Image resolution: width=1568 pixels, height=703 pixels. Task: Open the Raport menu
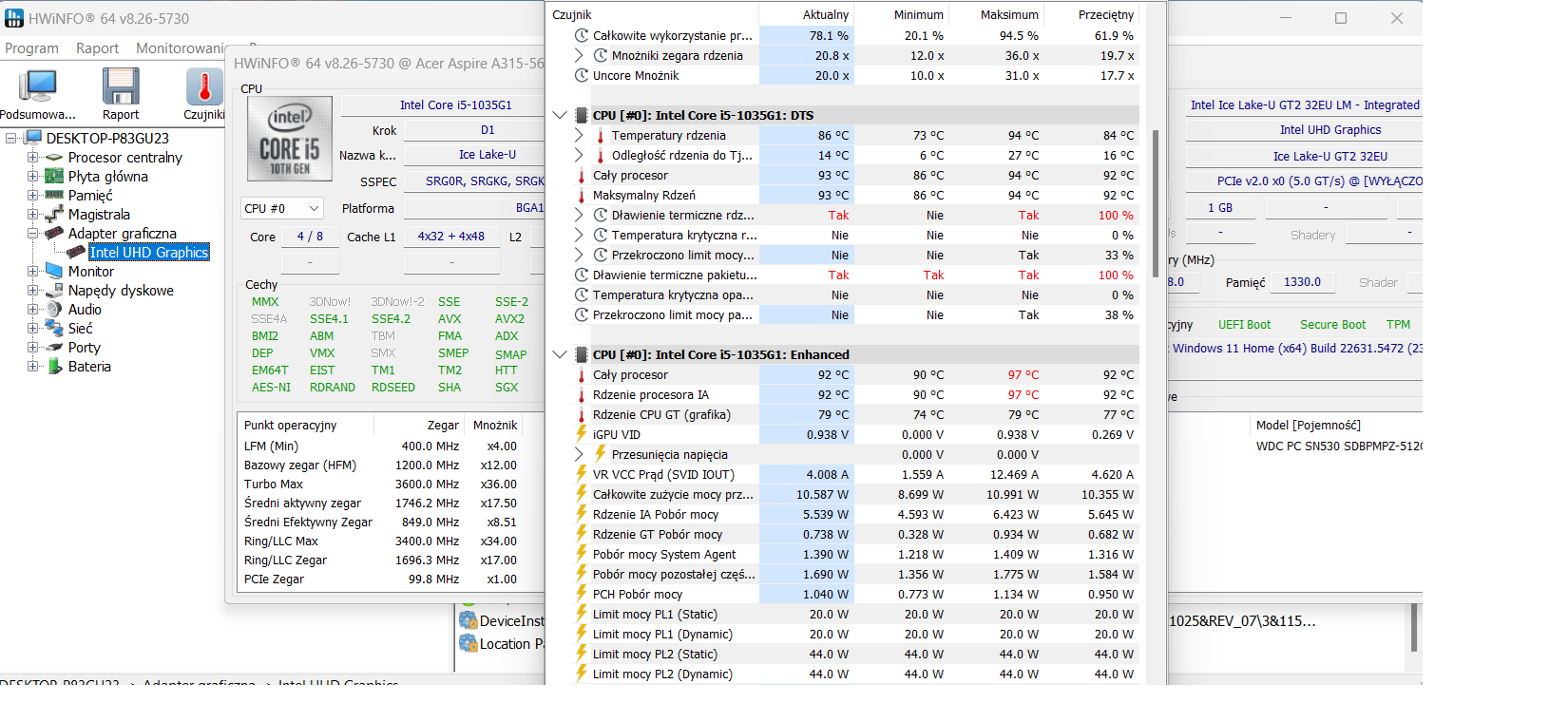pos(97,47)
